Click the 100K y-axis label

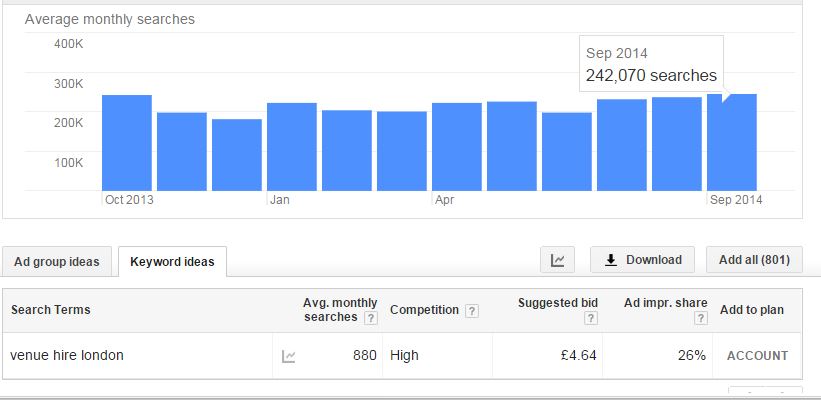click(69, 163)
